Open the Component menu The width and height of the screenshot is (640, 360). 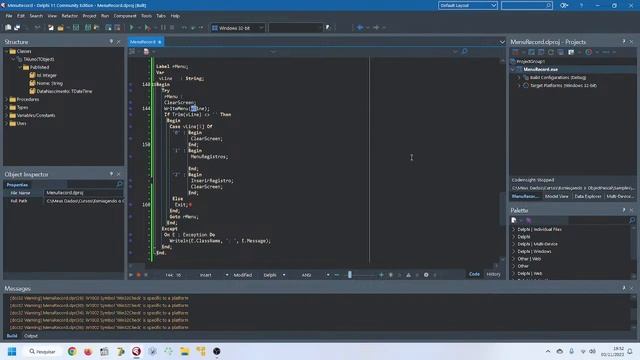tap(125, 16)
